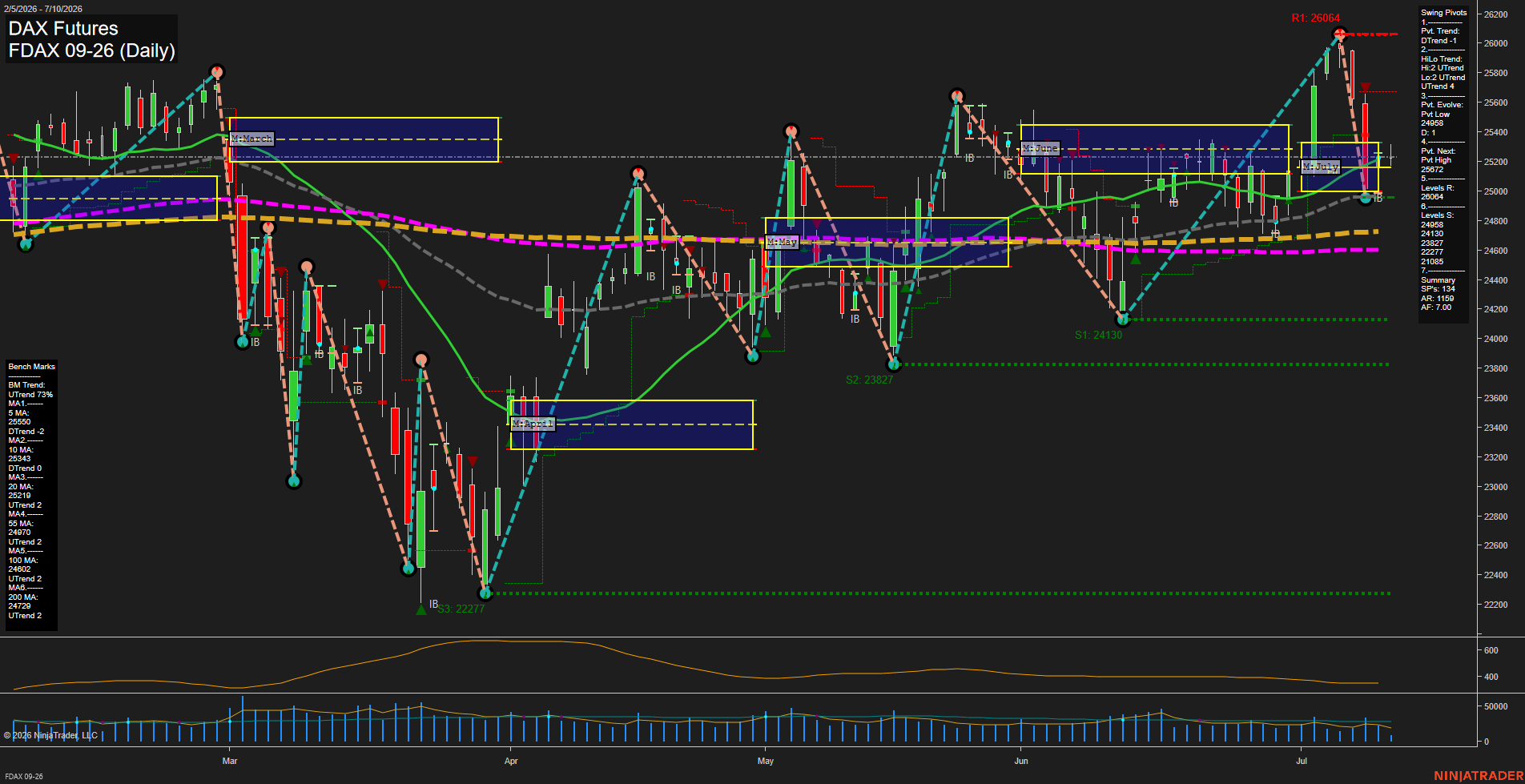Click the 25672 Pvt High value

[1432, 170]
